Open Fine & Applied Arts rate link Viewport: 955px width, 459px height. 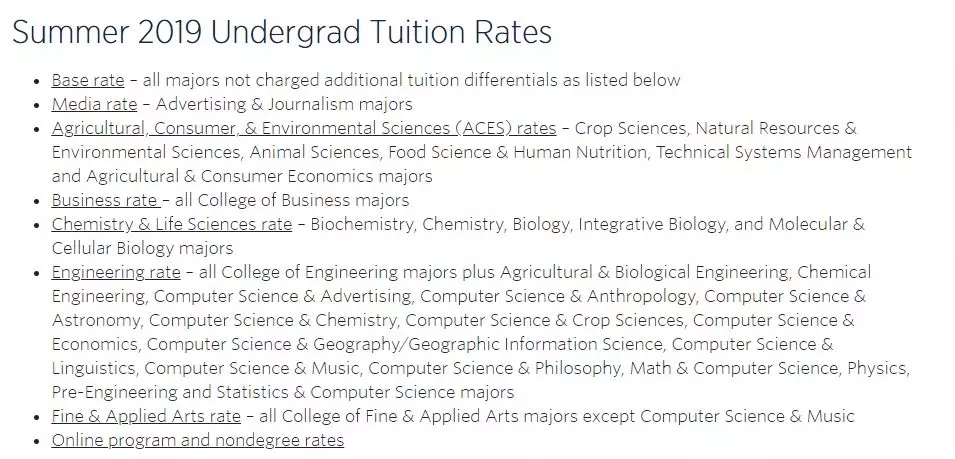(146, 416)
